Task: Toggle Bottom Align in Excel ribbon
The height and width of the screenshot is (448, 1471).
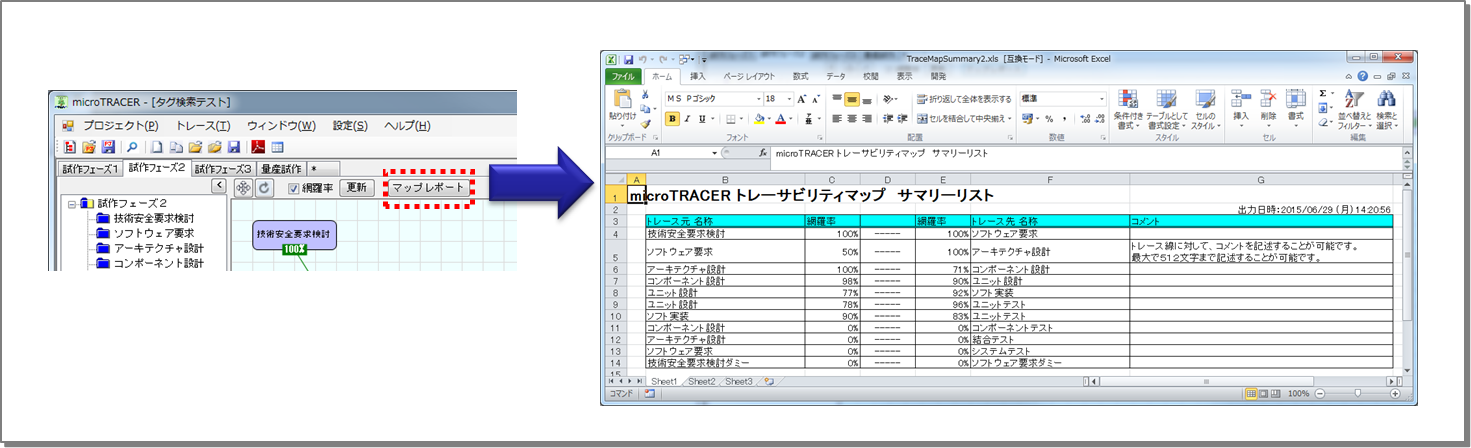Action: click(x=867, y=99)
